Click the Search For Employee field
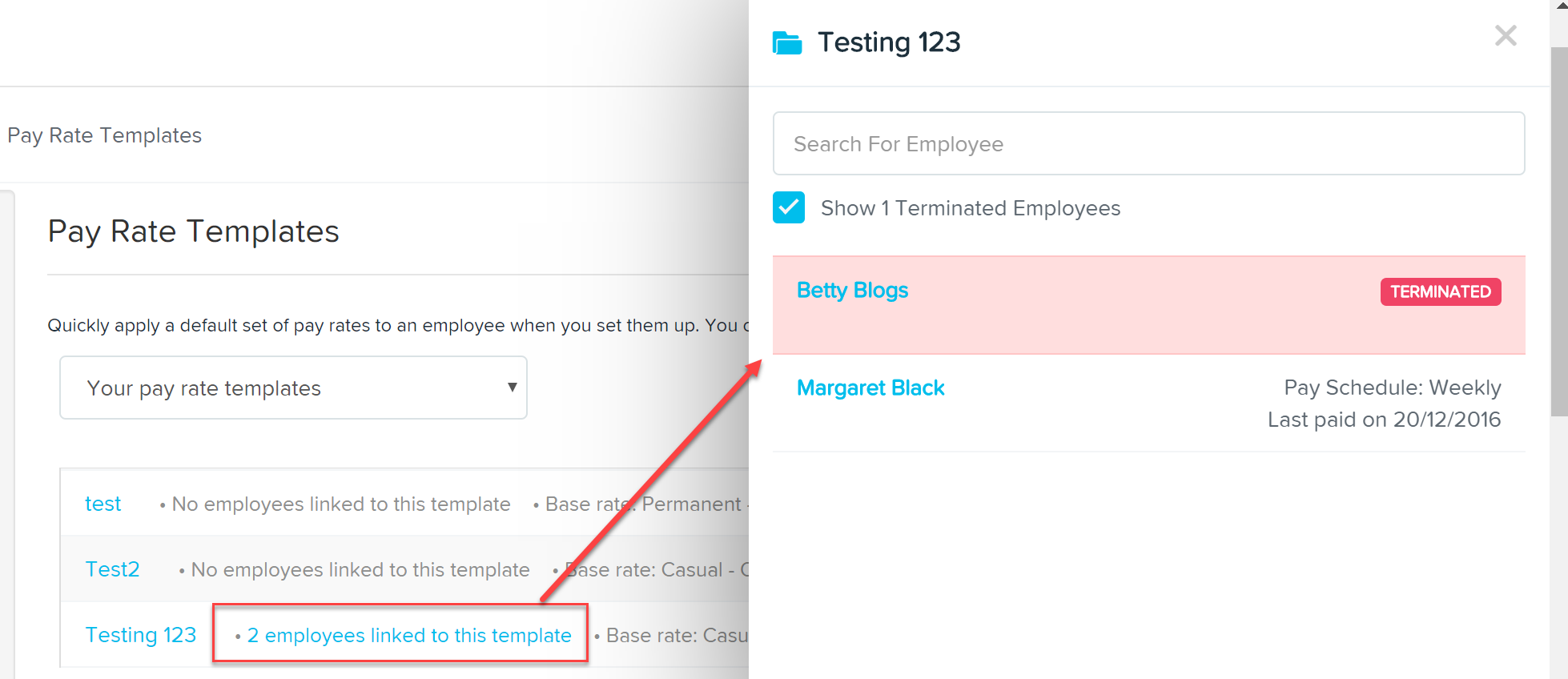The image size is (1568, 679). (1148, 143)
